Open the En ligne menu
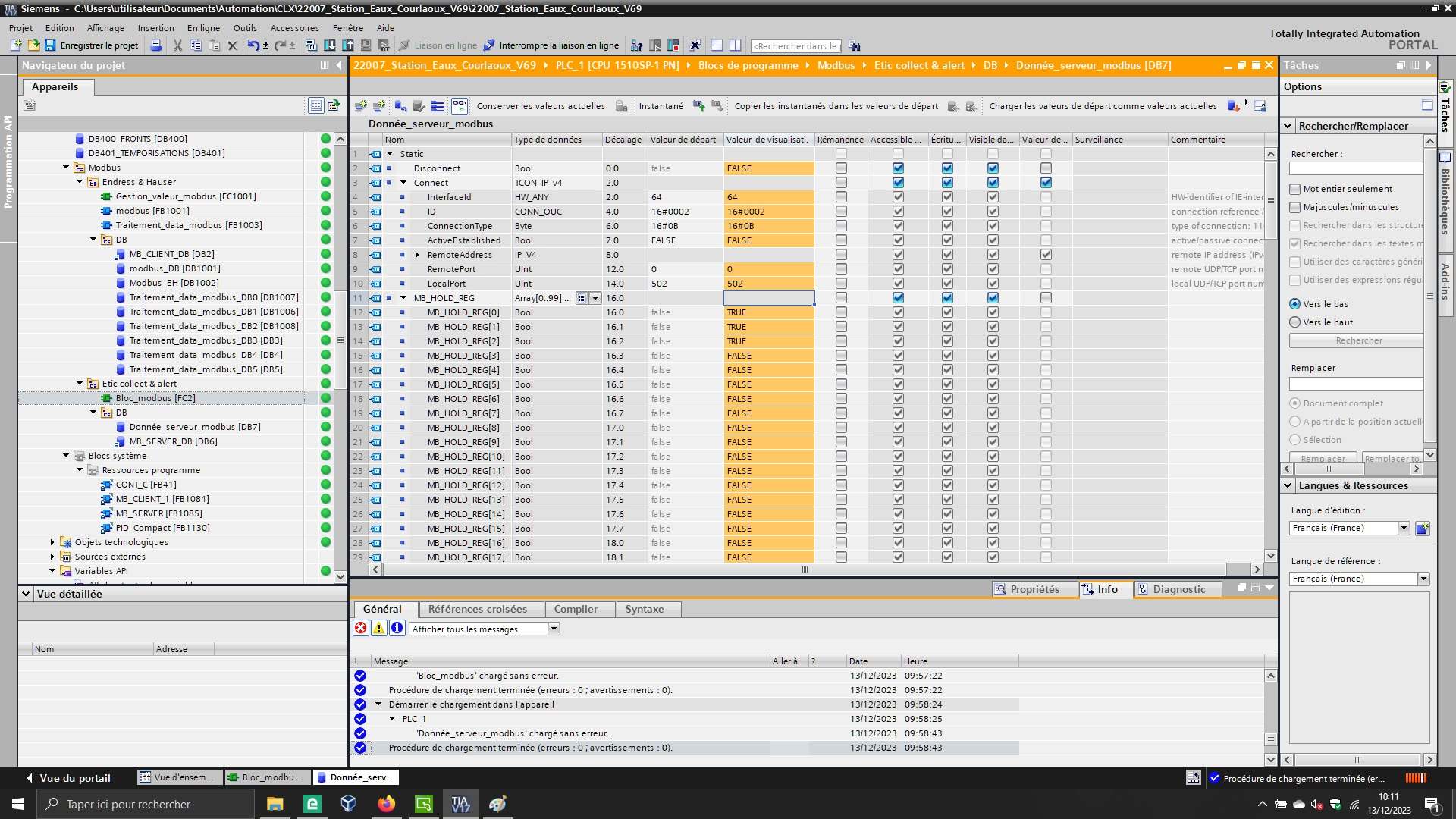 (x=203, y=28)
